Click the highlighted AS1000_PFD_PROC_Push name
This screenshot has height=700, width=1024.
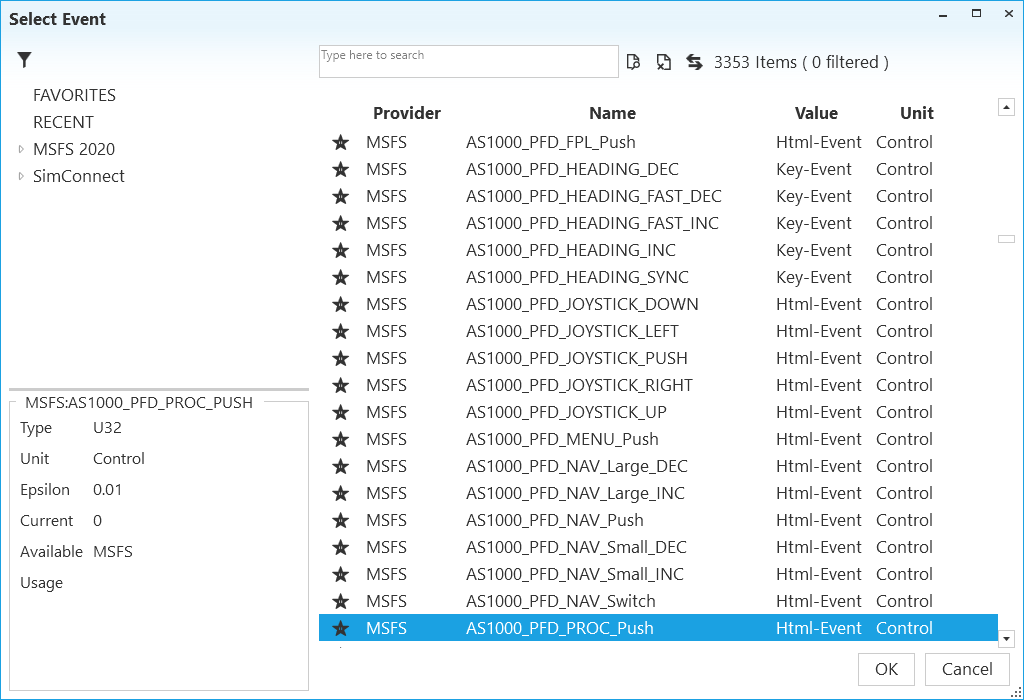pyautogui.click(x=560, y=628)
